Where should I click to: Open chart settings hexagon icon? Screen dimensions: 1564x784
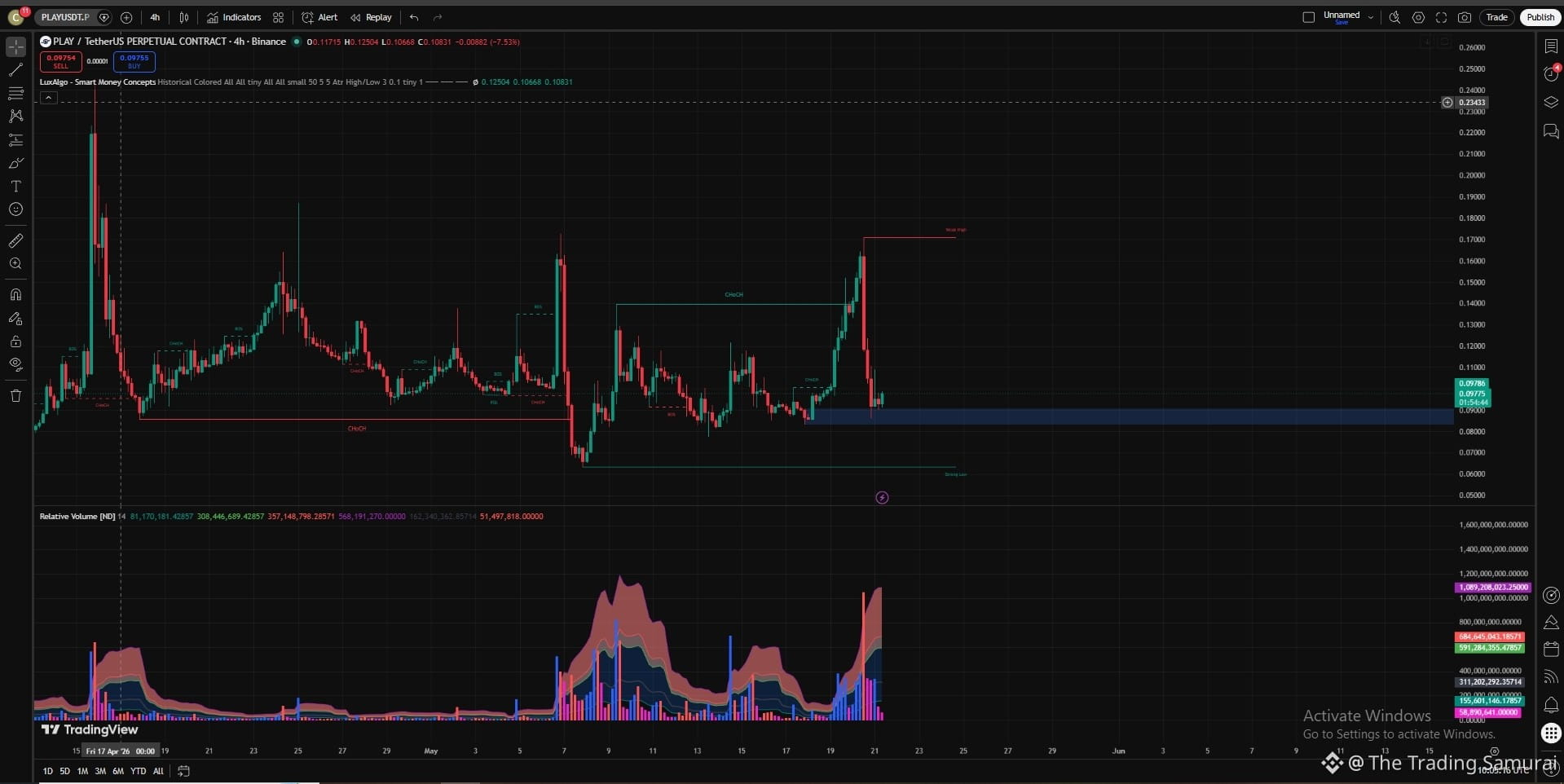[x=1418, y=17]
